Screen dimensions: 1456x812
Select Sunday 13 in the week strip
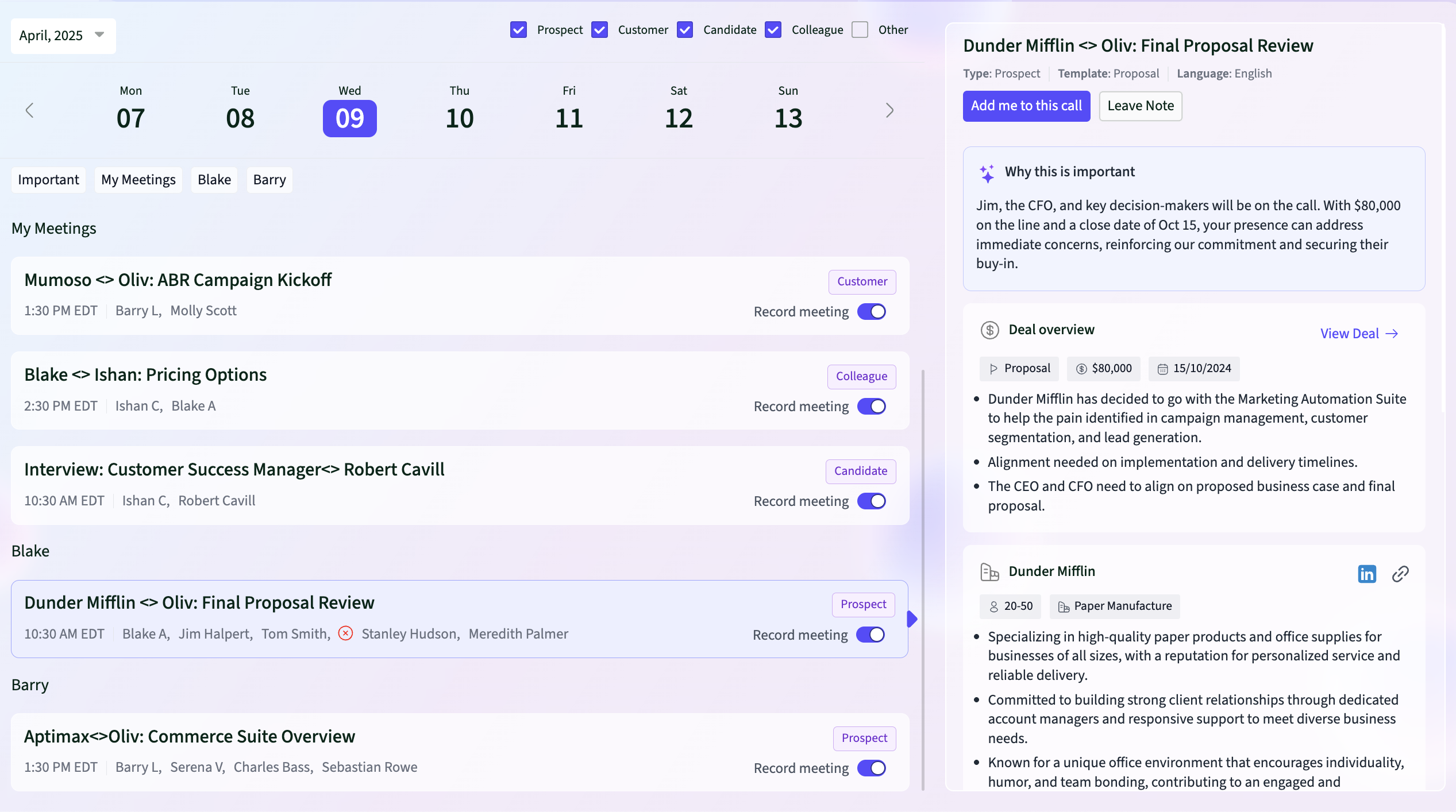(788, 110)
